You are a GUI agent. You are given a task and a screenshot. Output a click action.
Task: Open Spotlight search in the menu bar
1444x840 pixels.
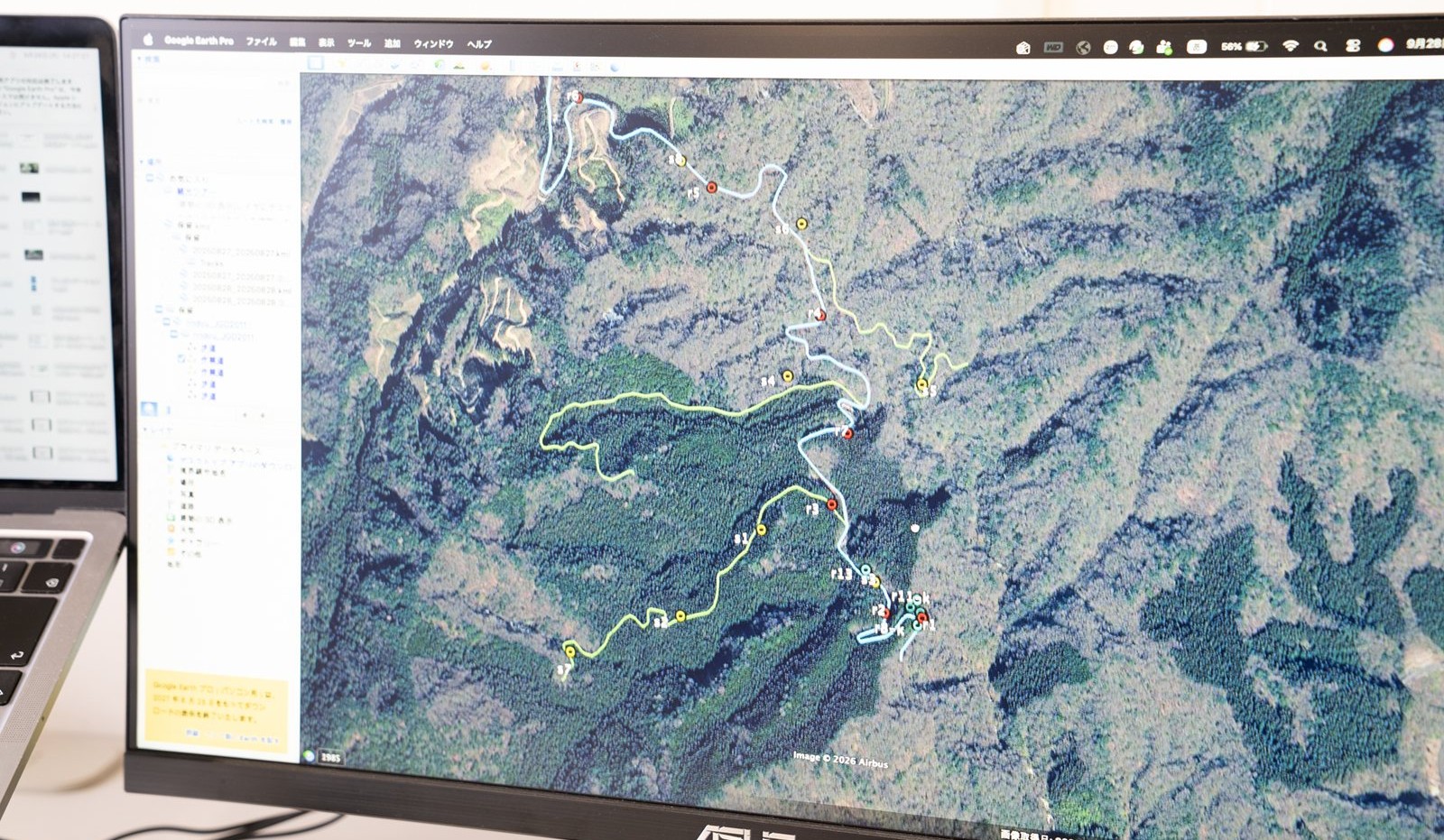(1320, 46)
